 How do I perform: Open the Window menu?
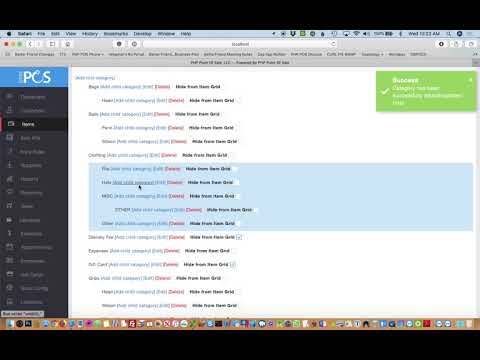(166, 34)
